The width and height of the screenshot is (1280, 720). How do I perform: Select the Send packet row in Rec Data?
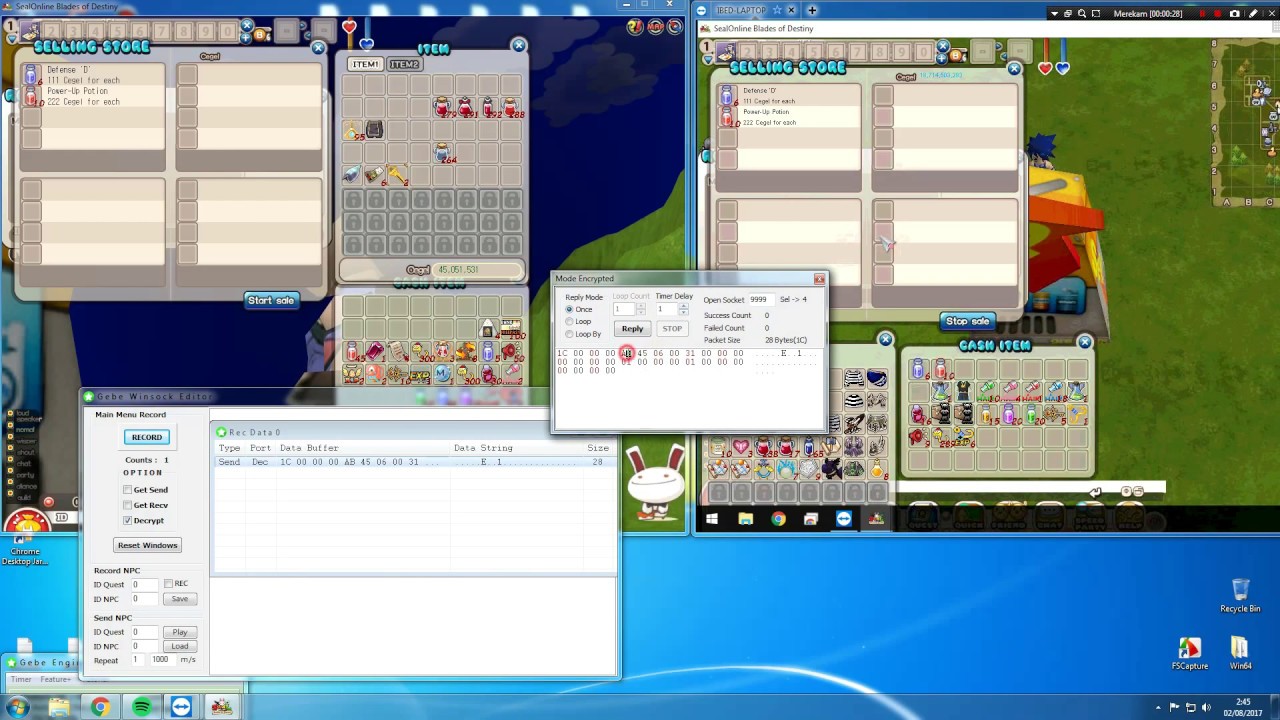414,462
